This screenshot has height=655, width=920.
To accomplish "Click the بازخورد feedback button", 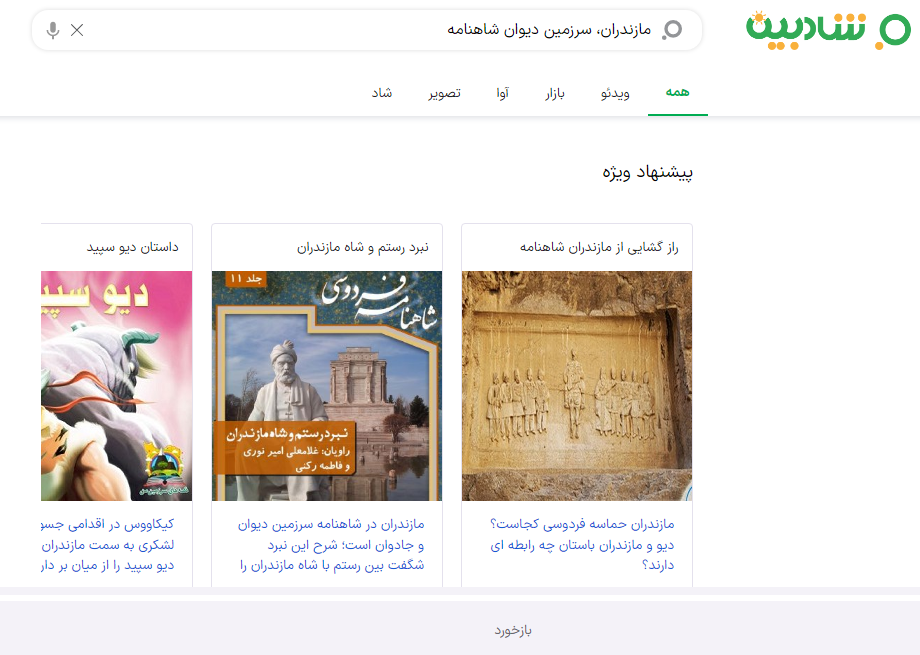I will coord(513,630).
